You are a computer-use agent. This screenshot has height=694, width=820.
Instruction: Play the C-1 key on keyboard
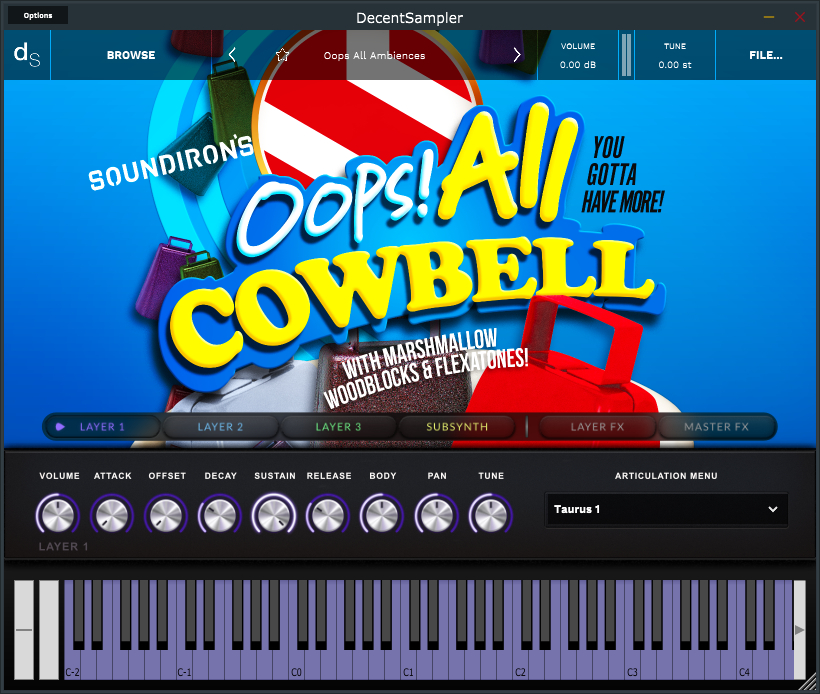pos(184,666)
